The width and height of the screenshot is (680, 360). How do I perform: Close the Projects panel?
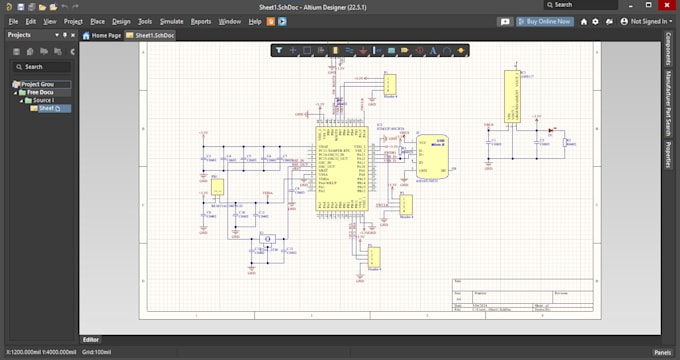[x=73, y=35]
